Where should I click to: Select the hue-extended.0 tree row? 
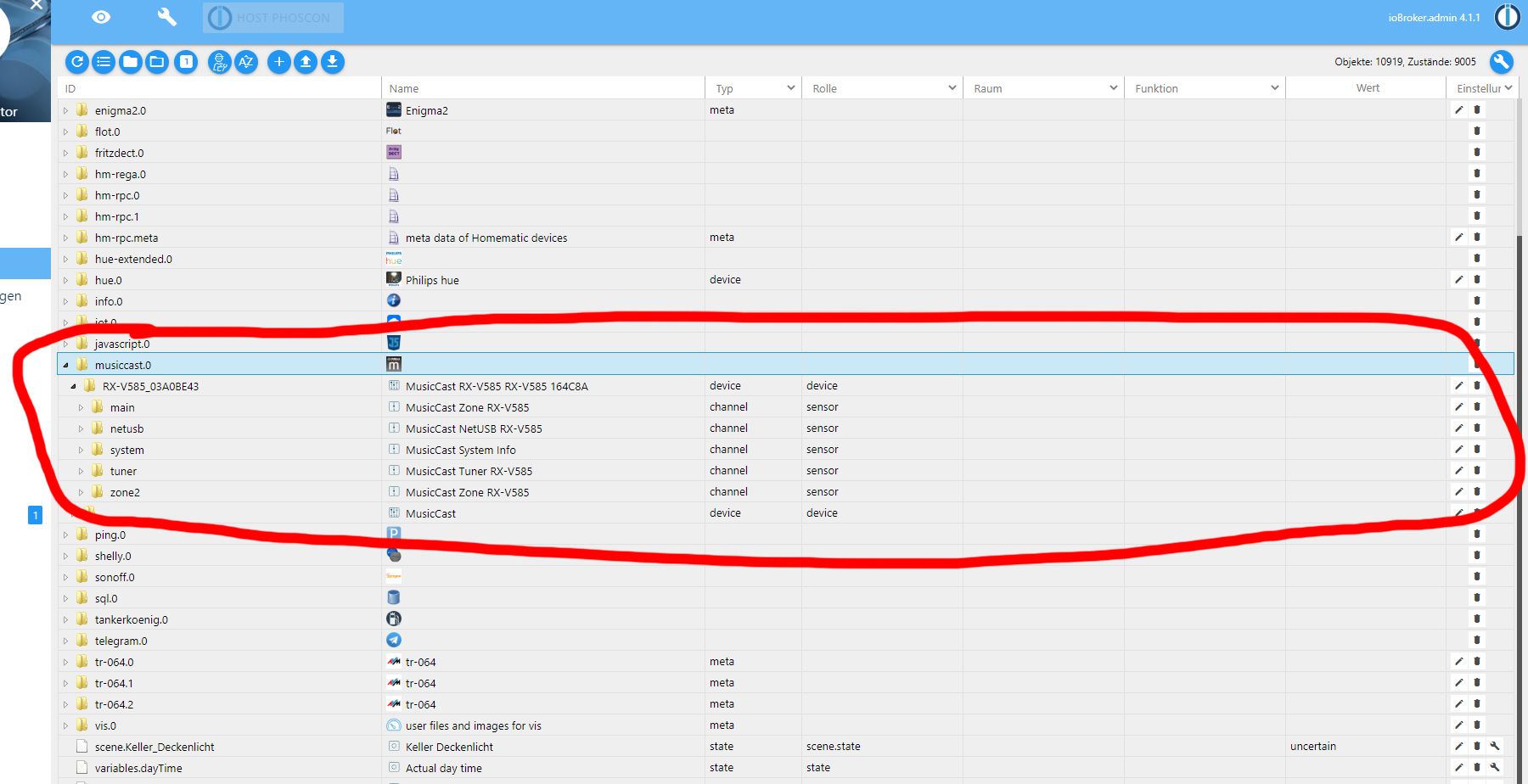[x=785, y=259]
